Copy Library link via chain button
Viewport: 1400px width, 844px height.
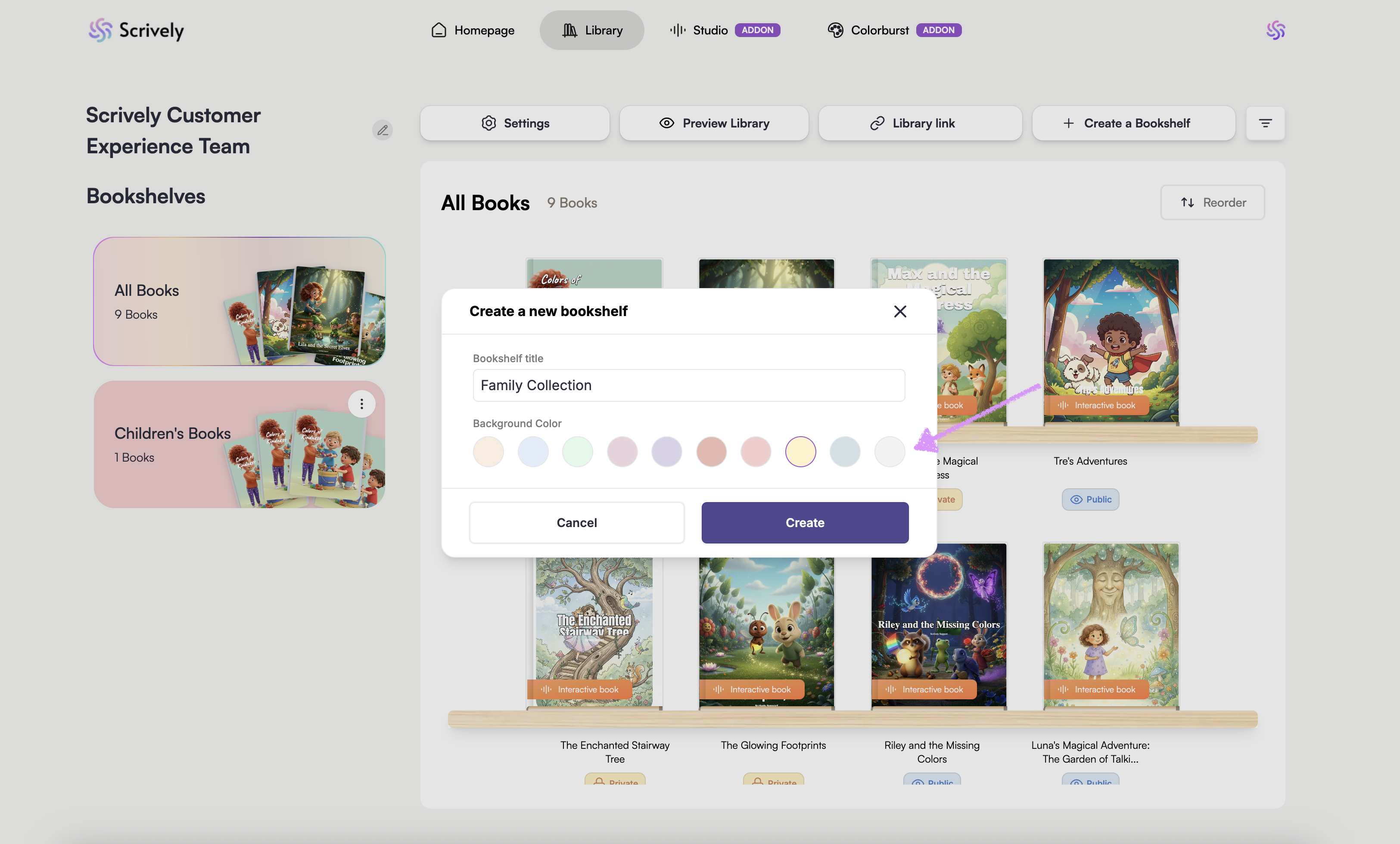[x=920, y=123]
